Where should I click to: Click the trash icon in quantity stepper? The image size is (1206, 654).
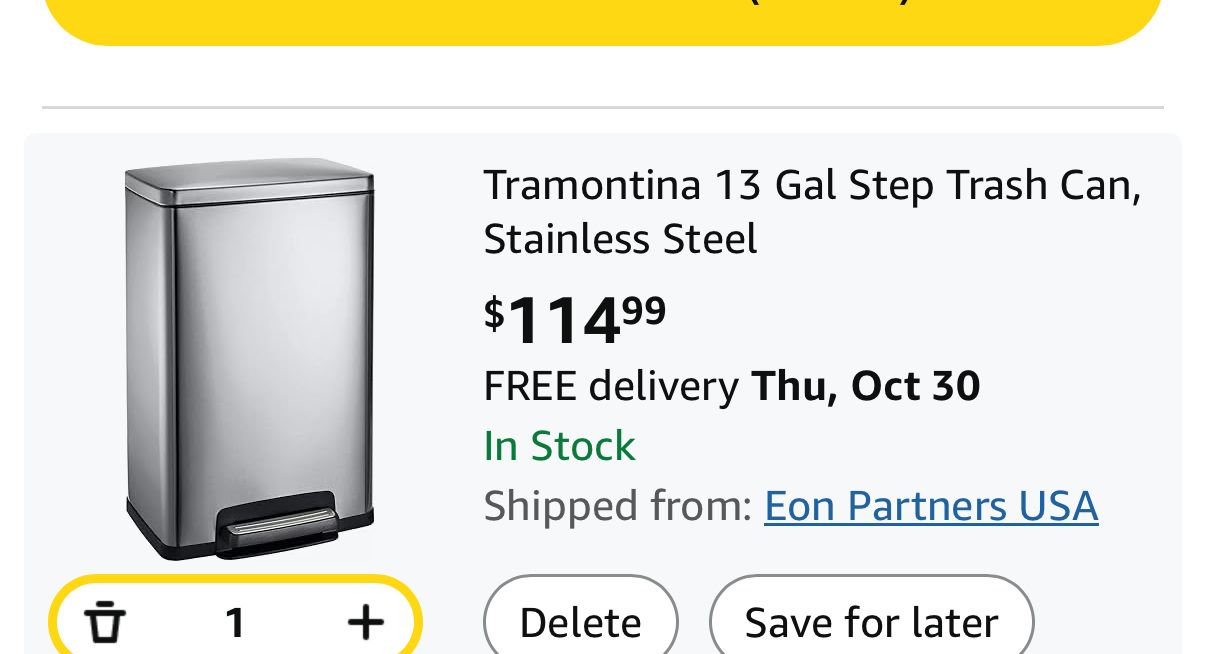click(105, 622)
